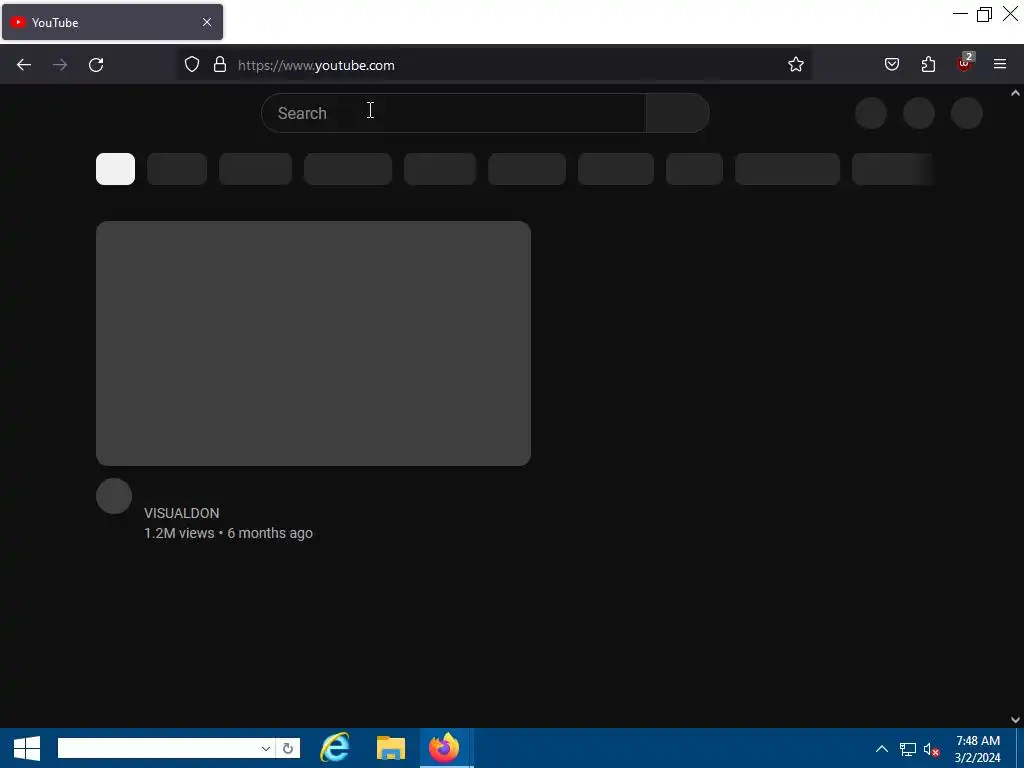Screen dimensions: 1024x768
Task: Restore down the Firefox window
Action: coord(984,14)
